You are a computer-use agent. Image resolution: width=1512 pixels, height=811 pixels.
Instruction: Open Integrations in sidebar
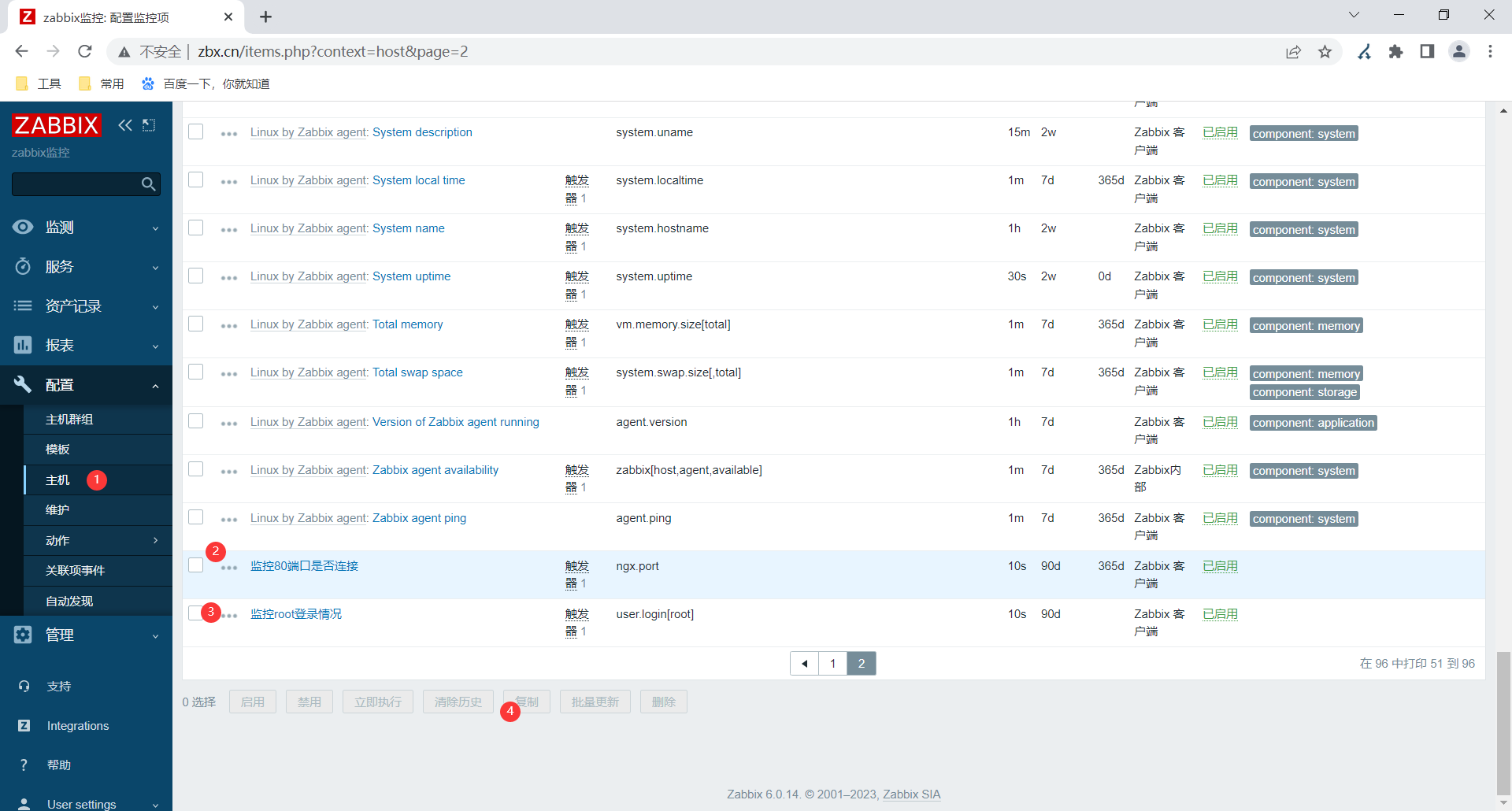pos(78,726)
